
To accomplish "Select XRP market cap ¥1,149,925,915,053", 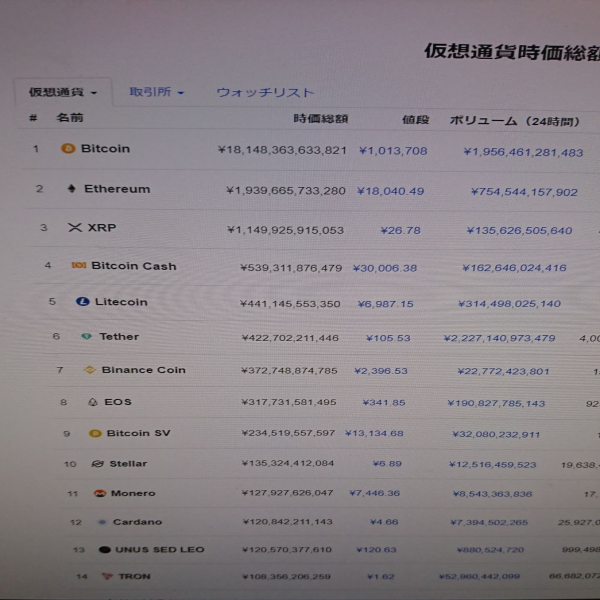I will coord(286,230).
